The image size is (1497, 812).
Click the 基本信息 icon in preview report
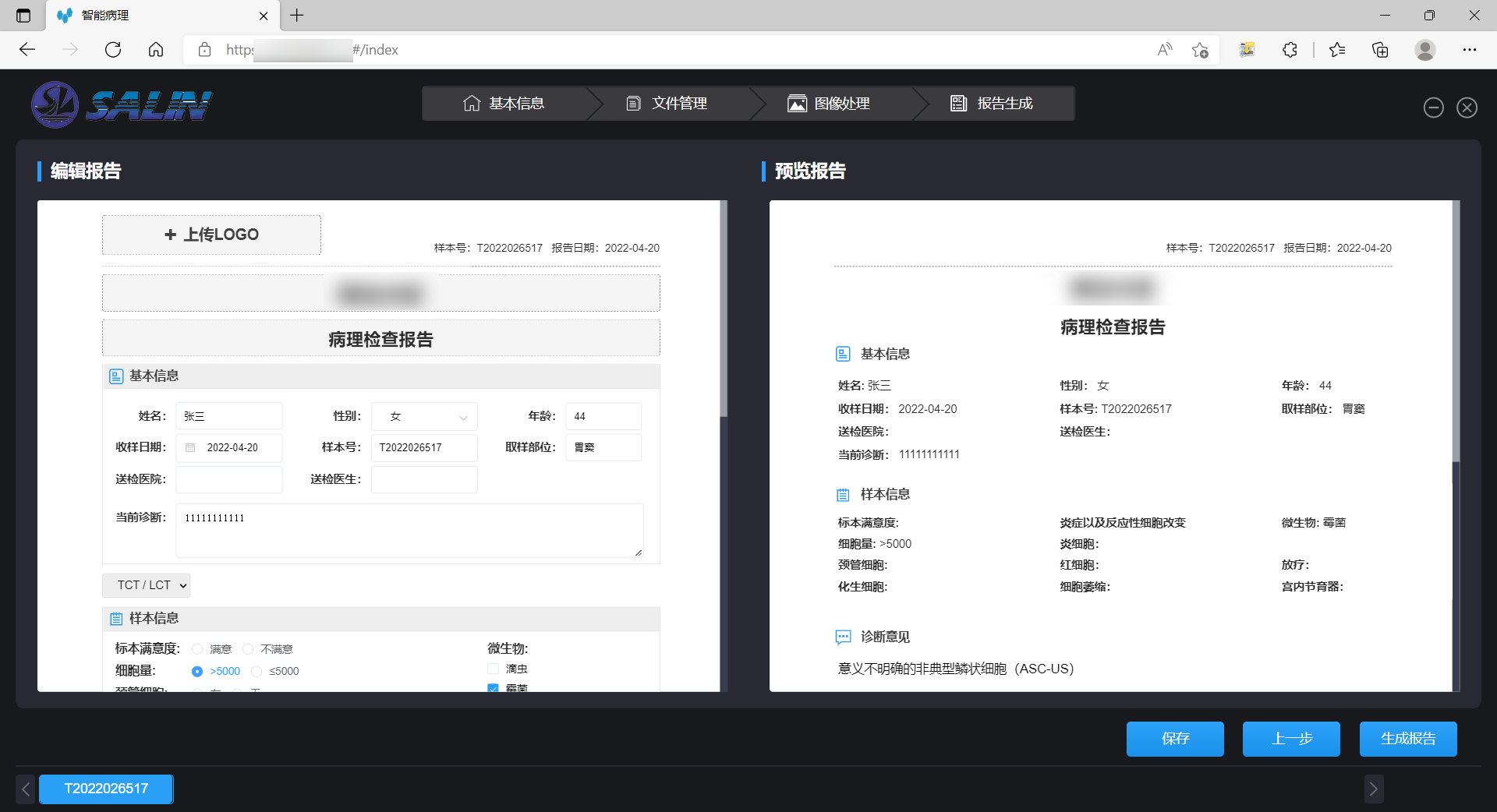coord(843,354)
